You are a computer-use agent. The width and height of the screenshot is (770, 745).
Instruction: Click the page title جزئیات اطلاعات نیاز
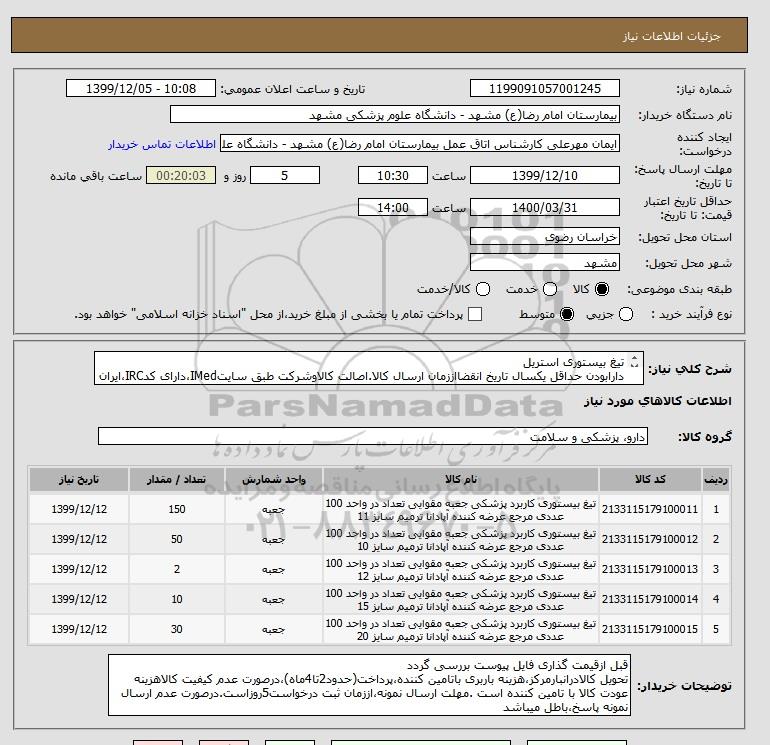click(671, 36)
